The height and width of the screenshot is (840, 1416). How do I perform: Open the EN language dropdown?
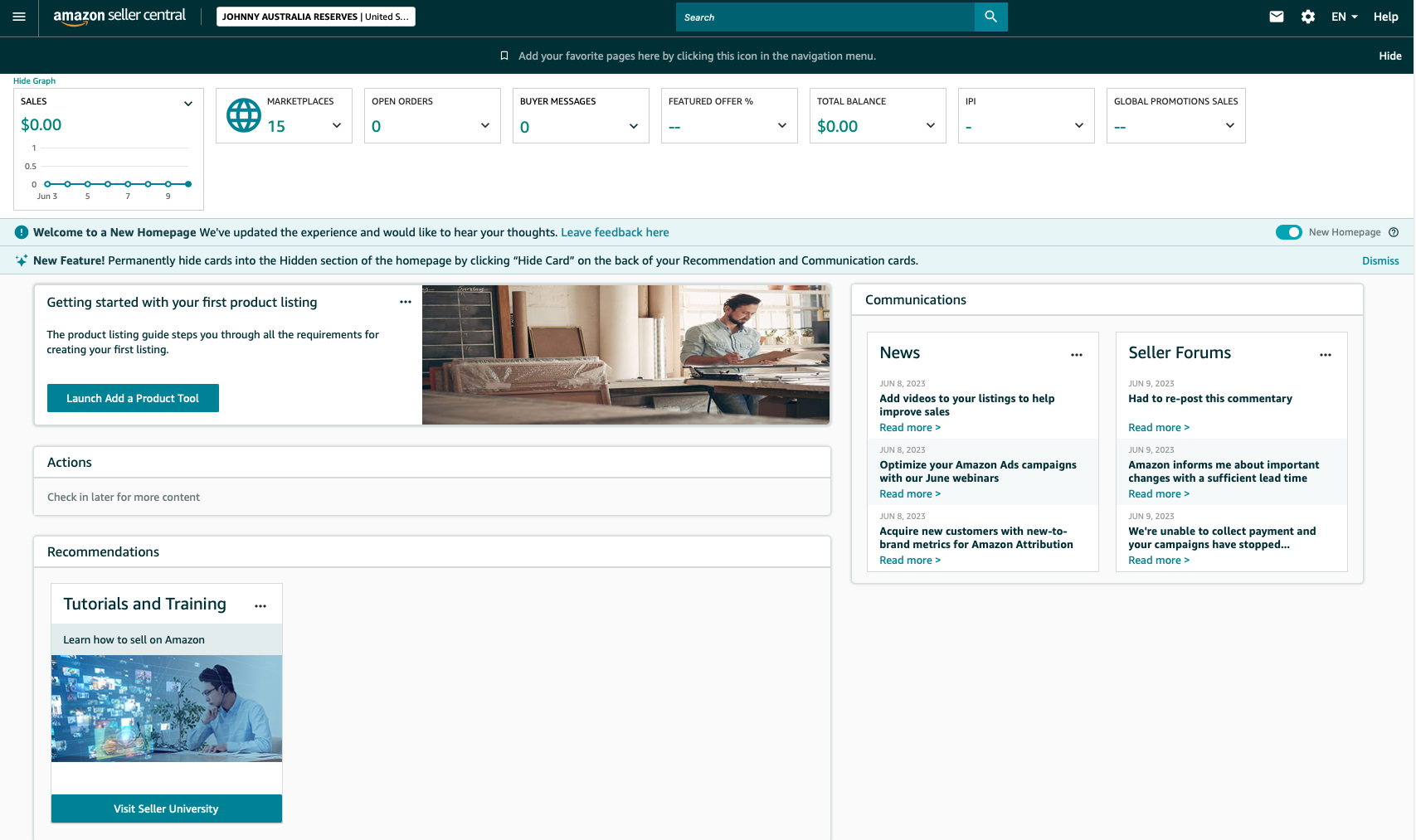(1345, 17)
